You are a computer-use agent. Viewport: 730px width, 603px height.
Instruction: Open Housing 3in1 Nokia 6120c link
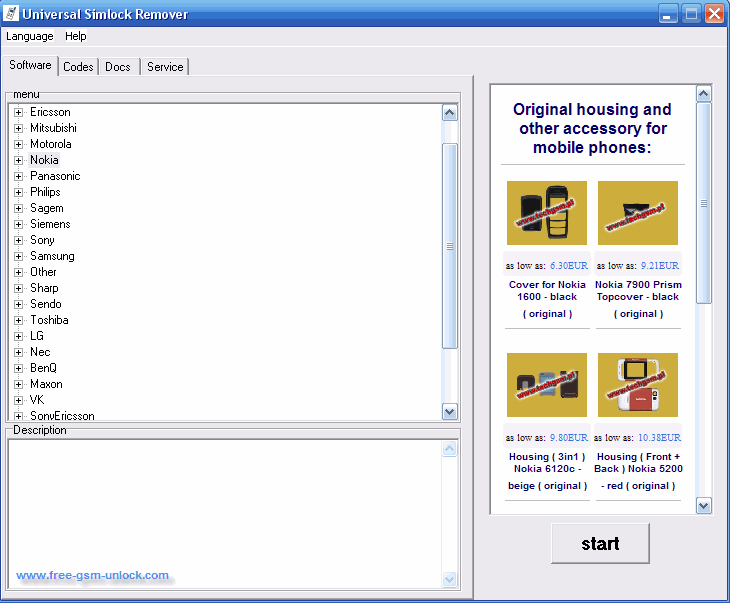point(547,471)
